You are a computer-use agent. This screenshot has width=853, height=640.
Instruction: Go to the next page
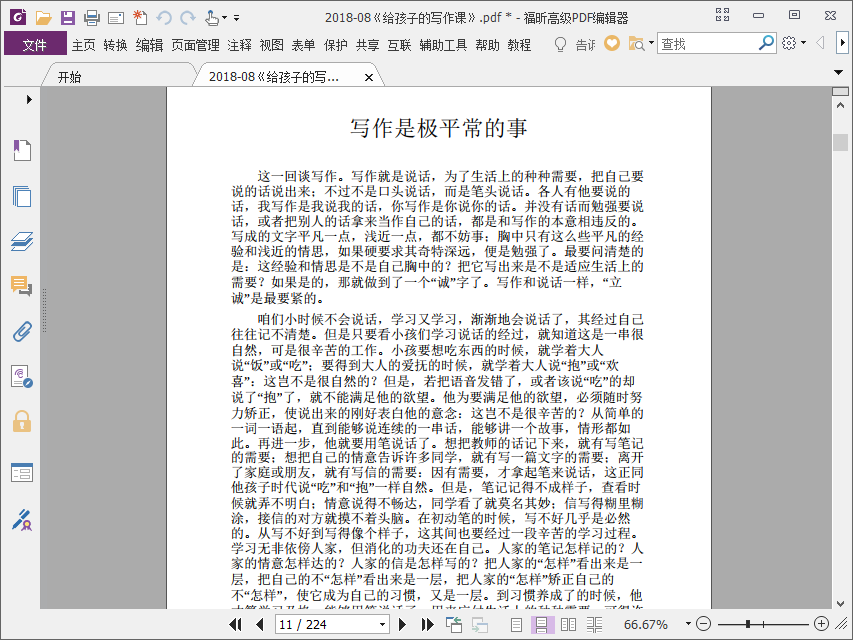point(403,624)
